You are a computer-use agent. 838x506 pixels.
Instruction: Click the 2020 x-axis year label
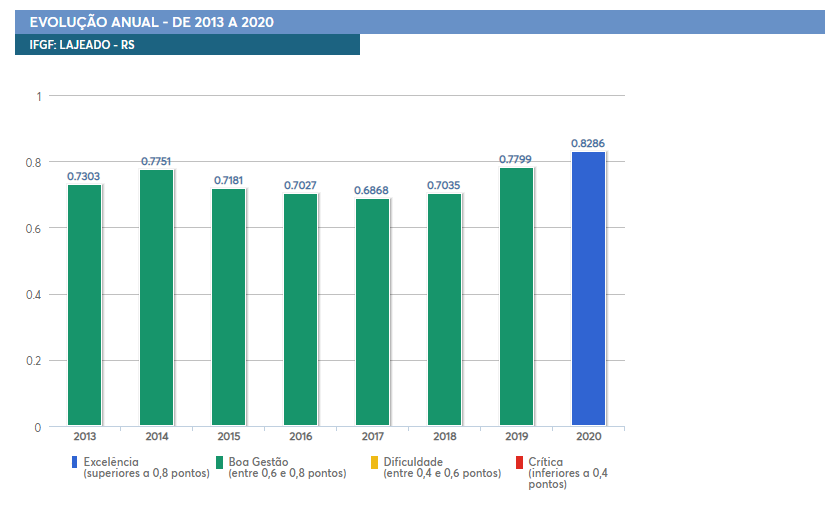pos(588,437)
